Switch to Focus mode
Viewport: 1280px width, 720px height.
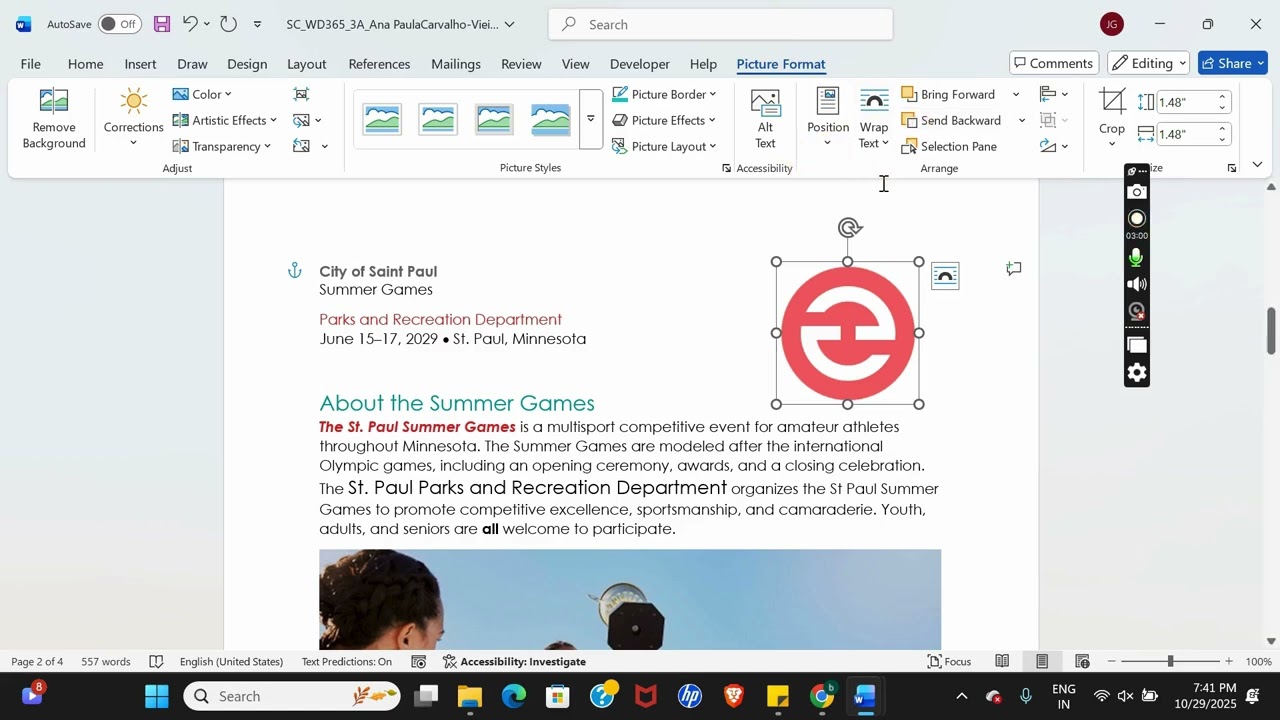click(949, 661)
